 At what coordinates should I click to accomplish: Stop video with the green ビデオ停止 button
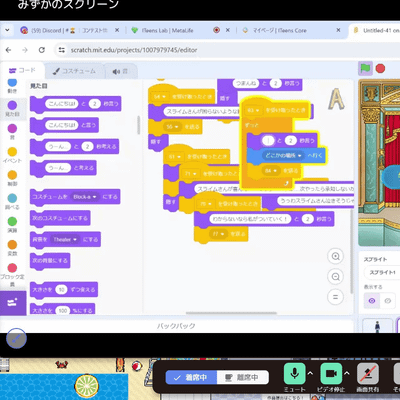pyautogui.click(x=331, y=374)
